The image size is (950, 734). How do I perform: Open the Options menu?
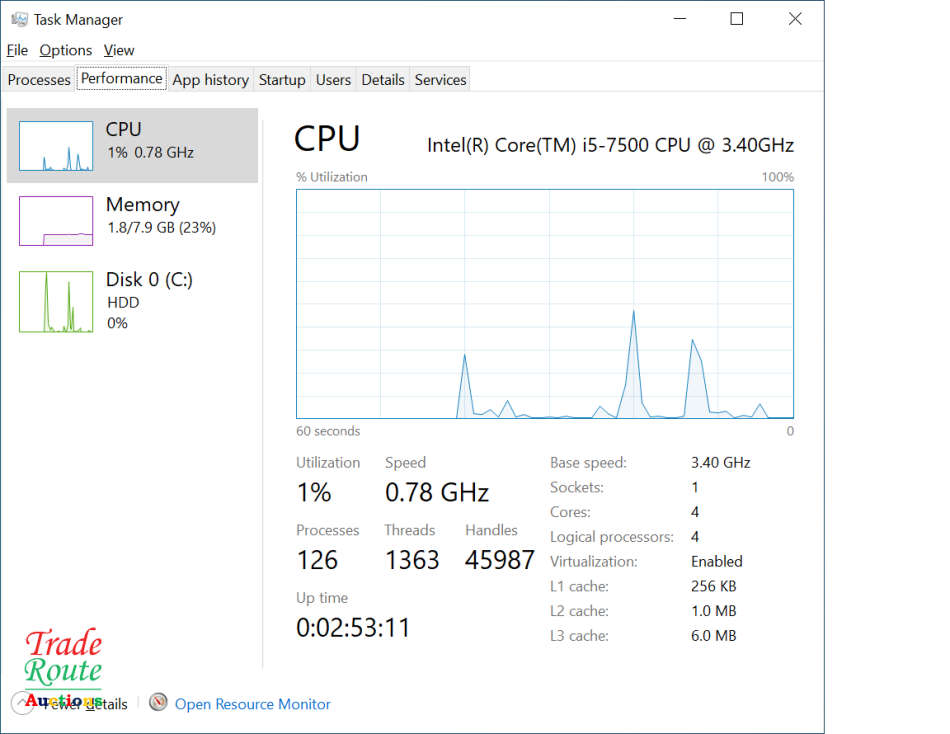tap(65, 50)
